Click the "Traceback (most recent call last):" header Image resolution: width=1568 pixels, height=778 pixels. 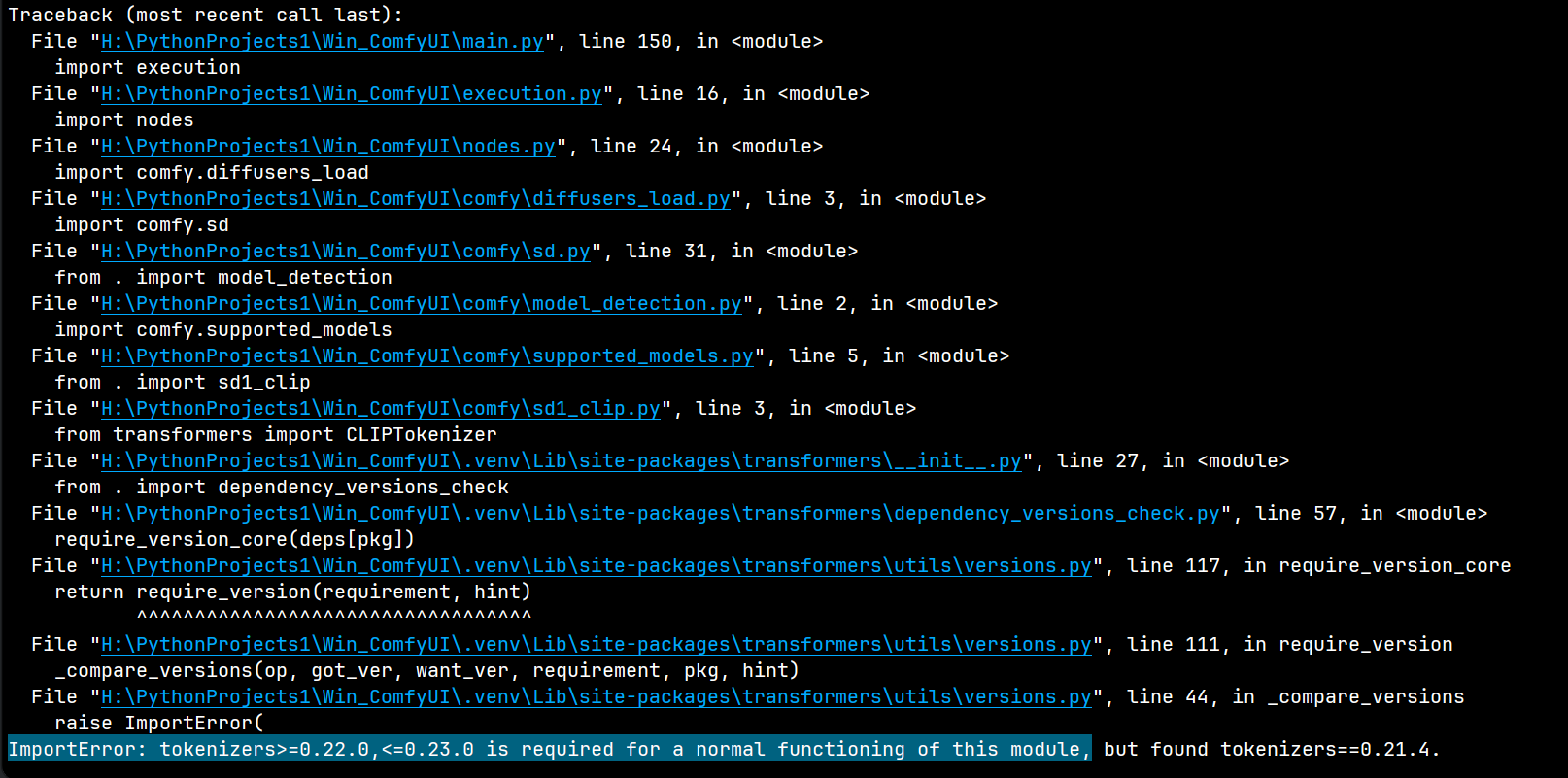(206, 16)
